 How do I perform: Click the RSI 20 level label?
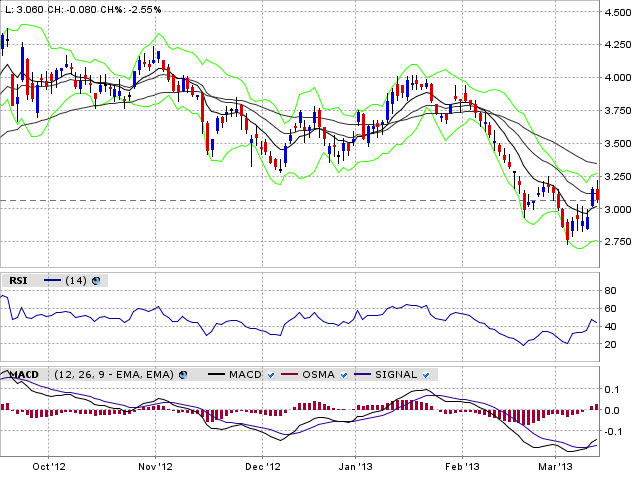coord(610,345)
